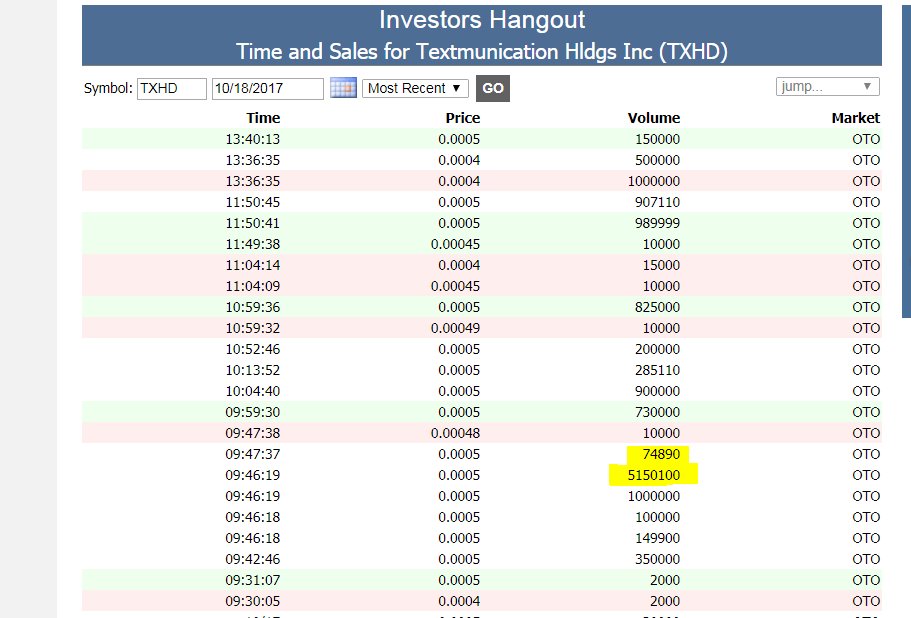
Task: Click volume 350000
Action: pos(657,559)
